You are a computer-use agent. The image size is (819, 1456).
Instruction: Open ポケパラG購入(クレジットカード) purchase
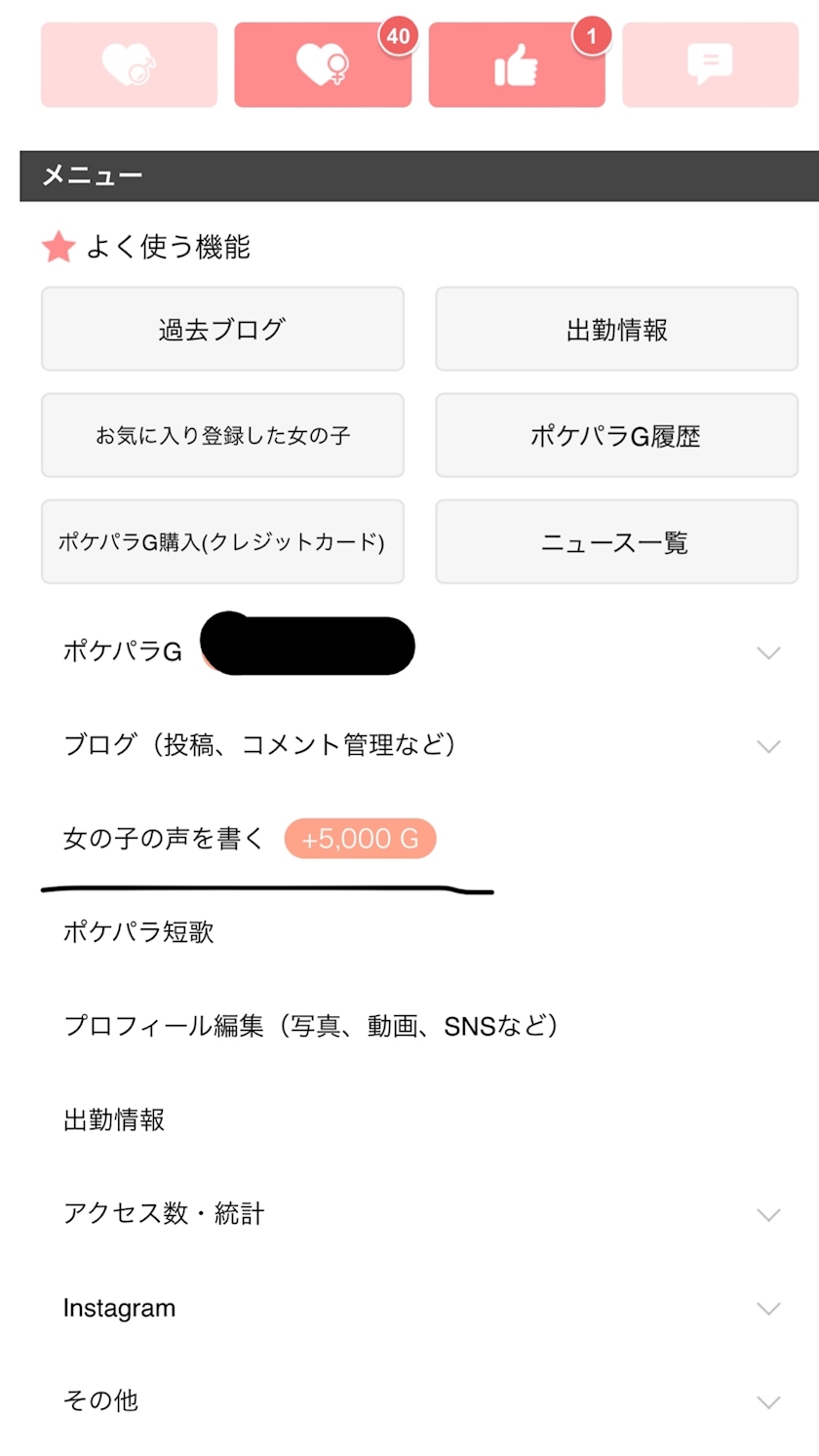[222, 542]
